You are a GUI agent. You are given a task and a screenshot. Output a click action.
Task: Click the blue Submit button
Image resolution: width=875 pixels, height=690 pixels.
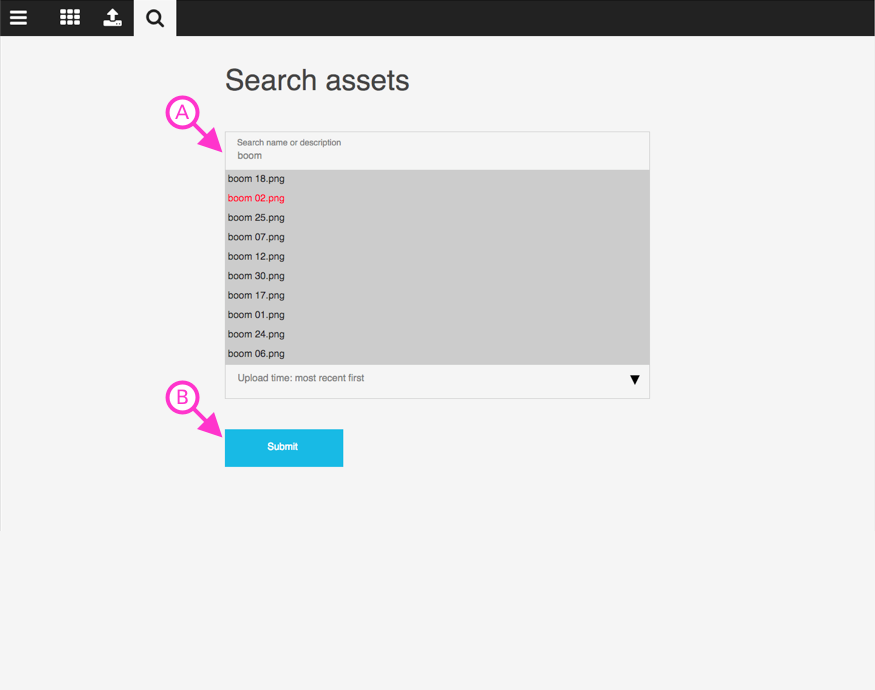284,448
